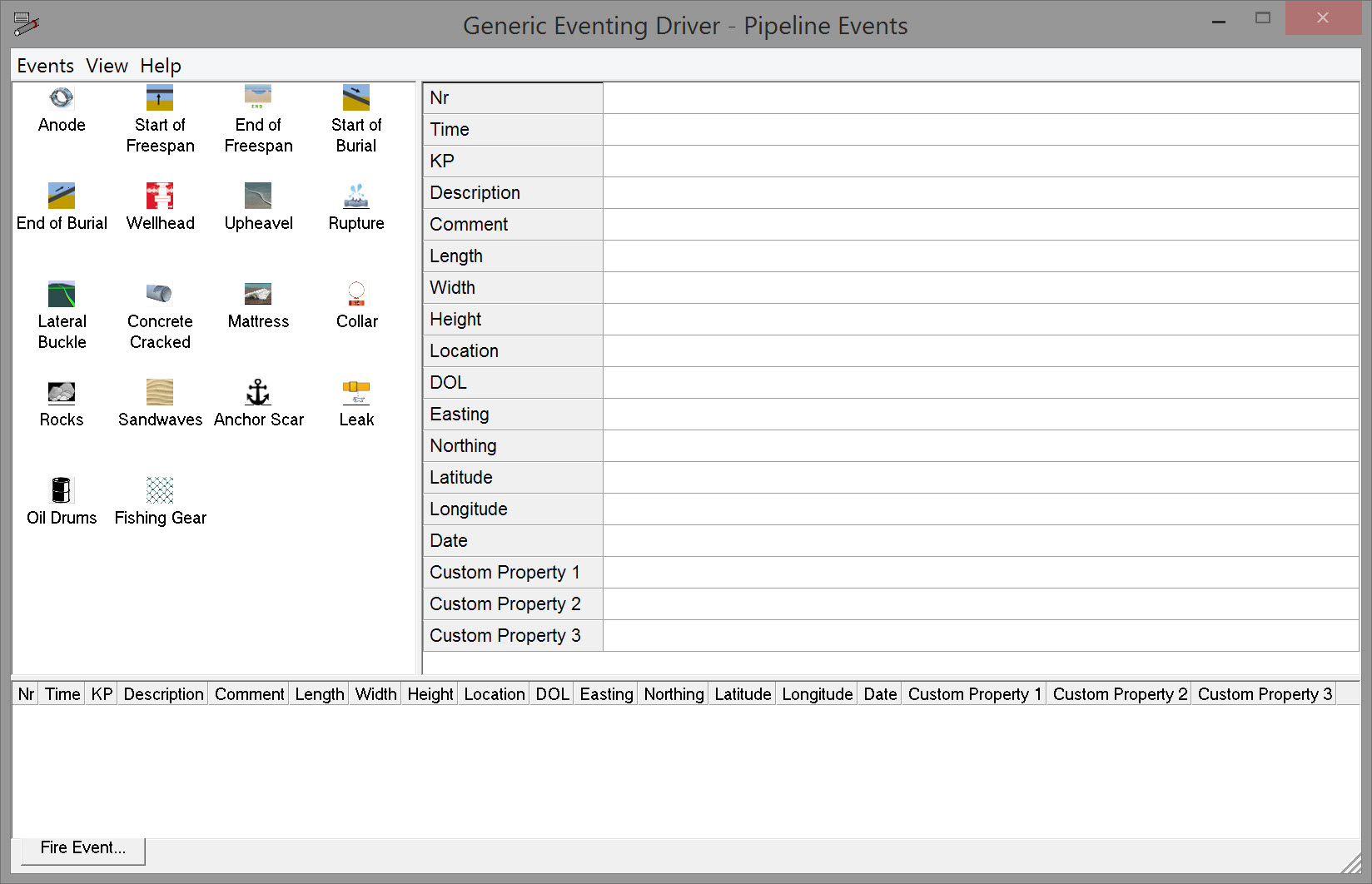
Task: Select the Lateral Buckle icon
Action: pyautogui.click(x=62, y=295)
